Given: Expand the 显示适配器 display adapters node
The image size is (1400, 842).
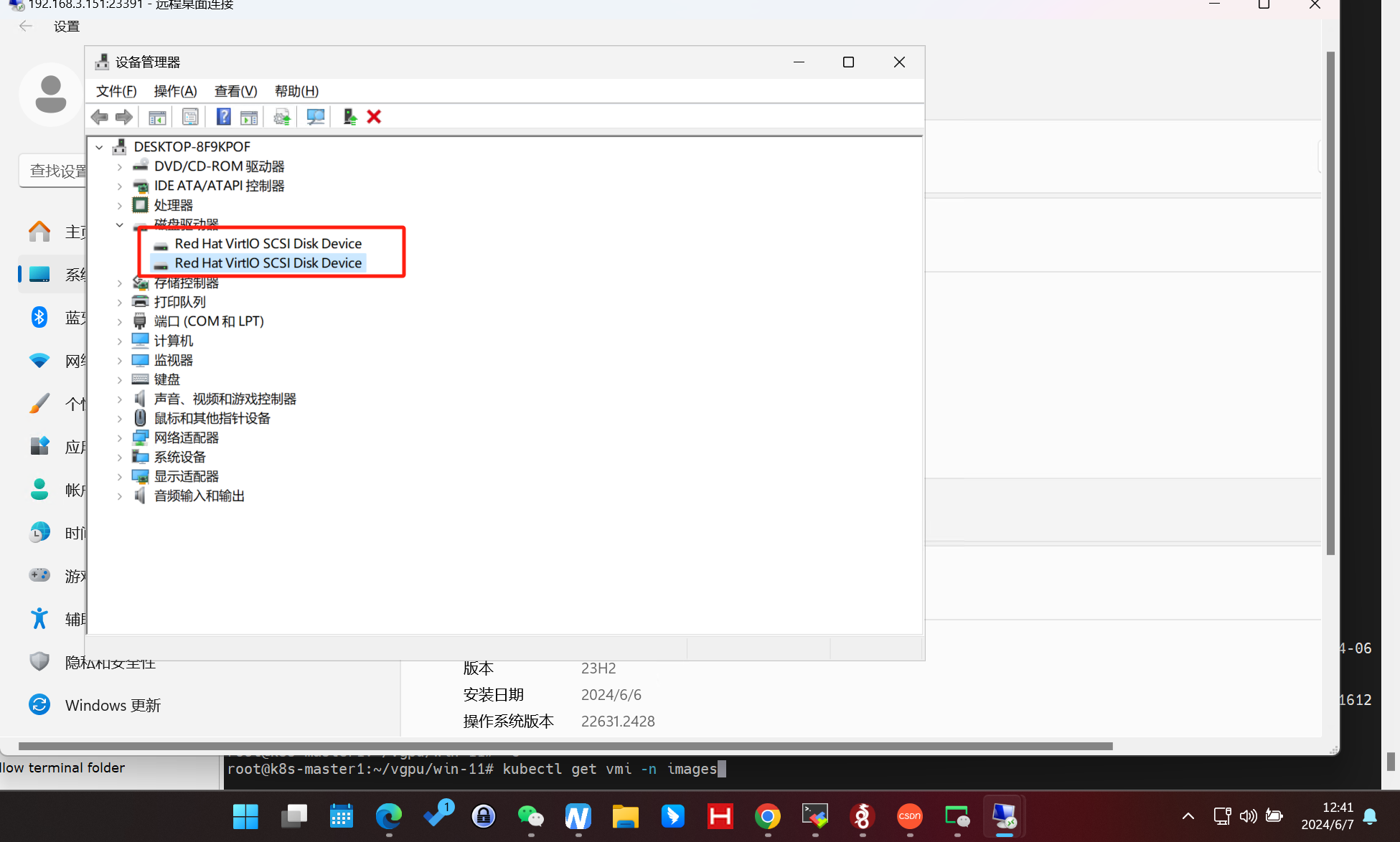Looking at the screenshot, I should [120, 476].
